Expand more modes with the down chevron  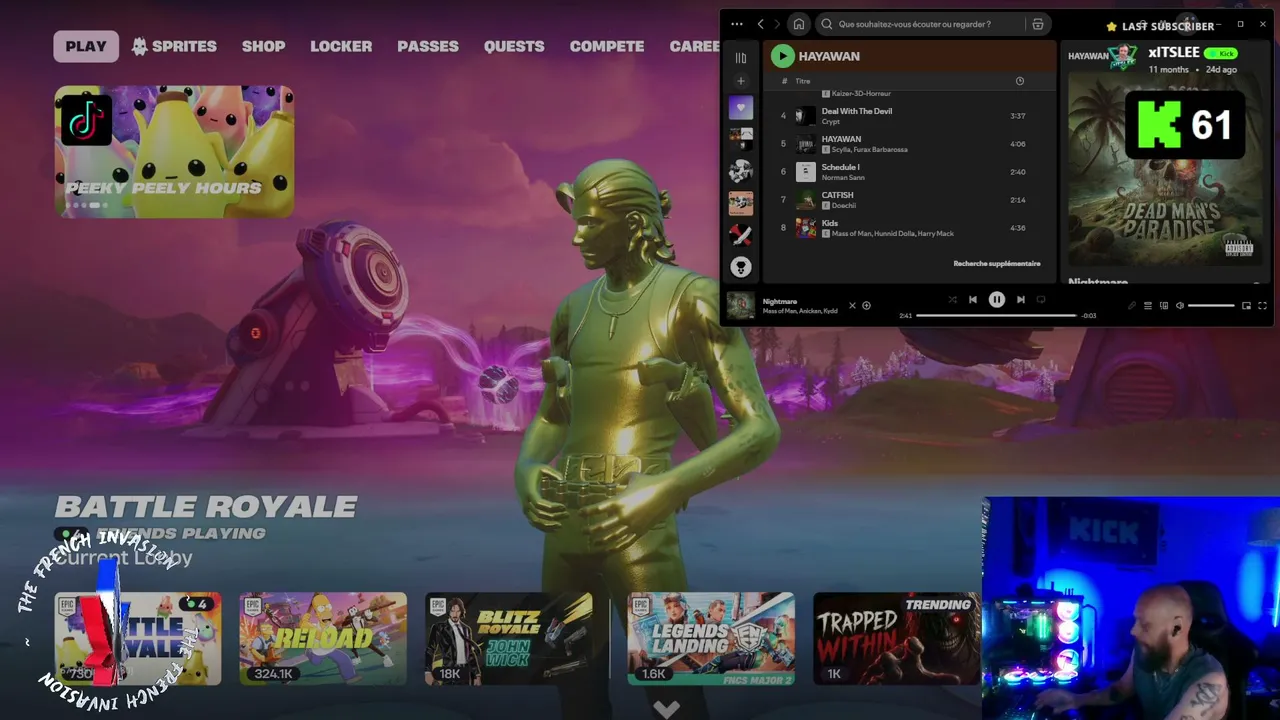coord(666,709)
